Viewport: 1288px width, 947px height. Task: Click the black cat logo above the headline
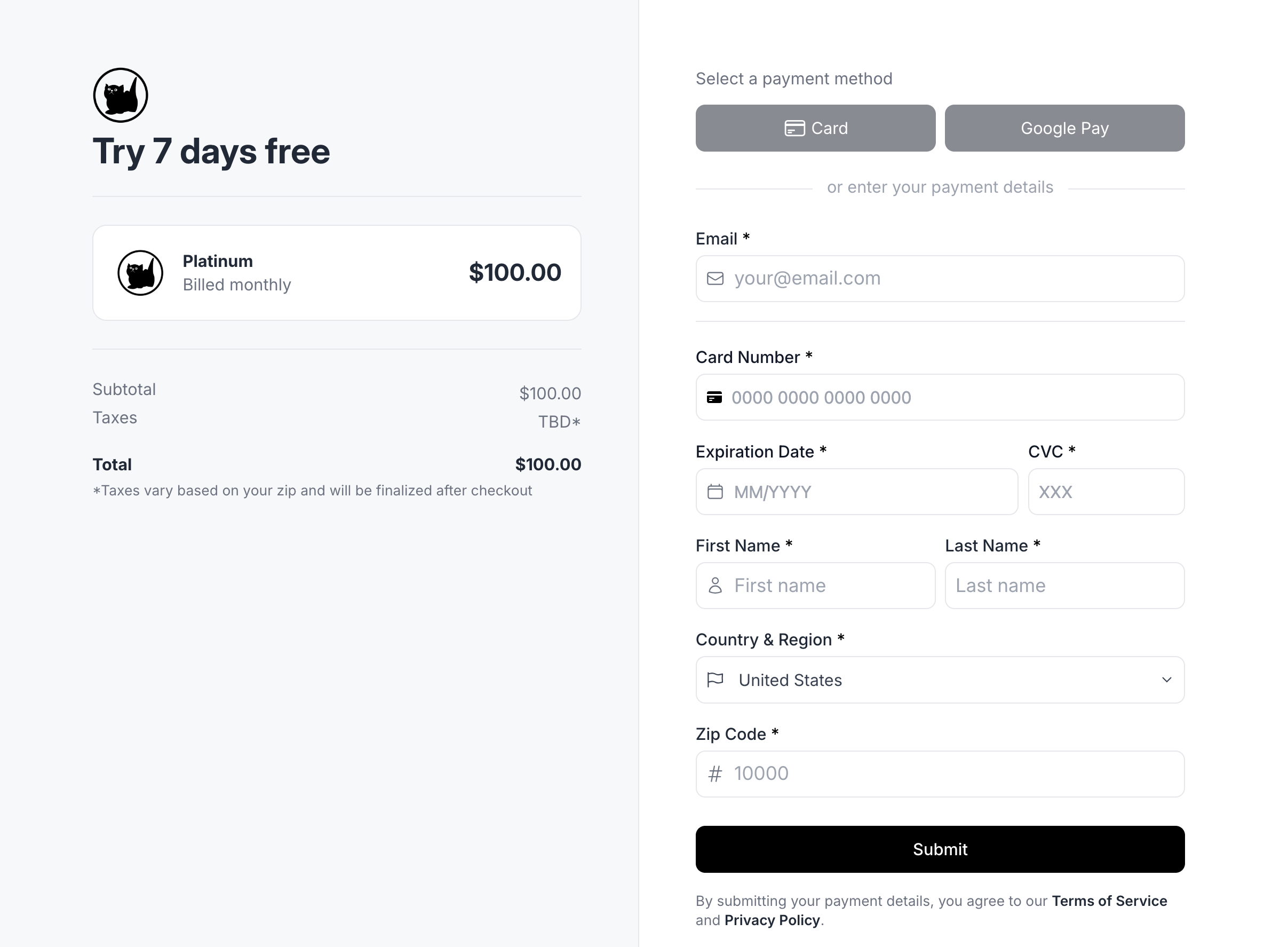[121, 95]
